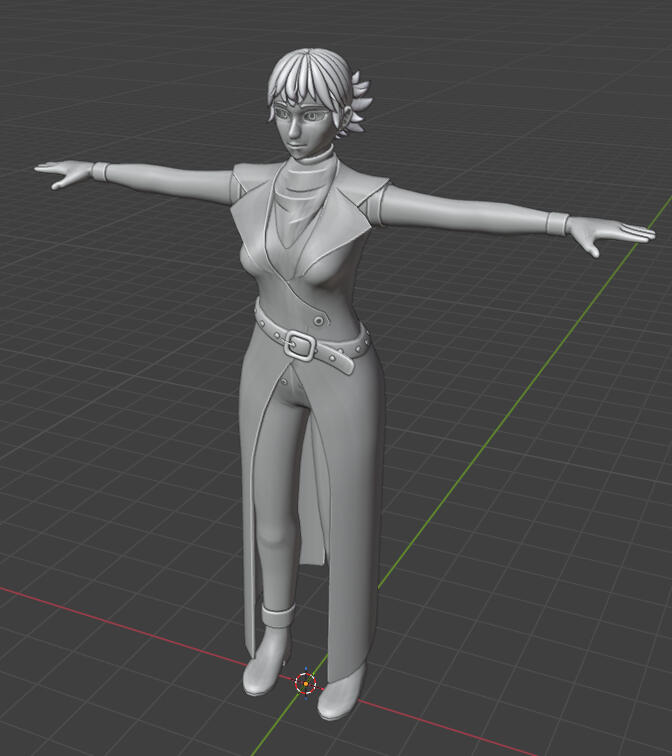The width and height of the screenshot is (672, 756).
Task: Select the ankle cuff above the boot
Action: tap(275, 610)
